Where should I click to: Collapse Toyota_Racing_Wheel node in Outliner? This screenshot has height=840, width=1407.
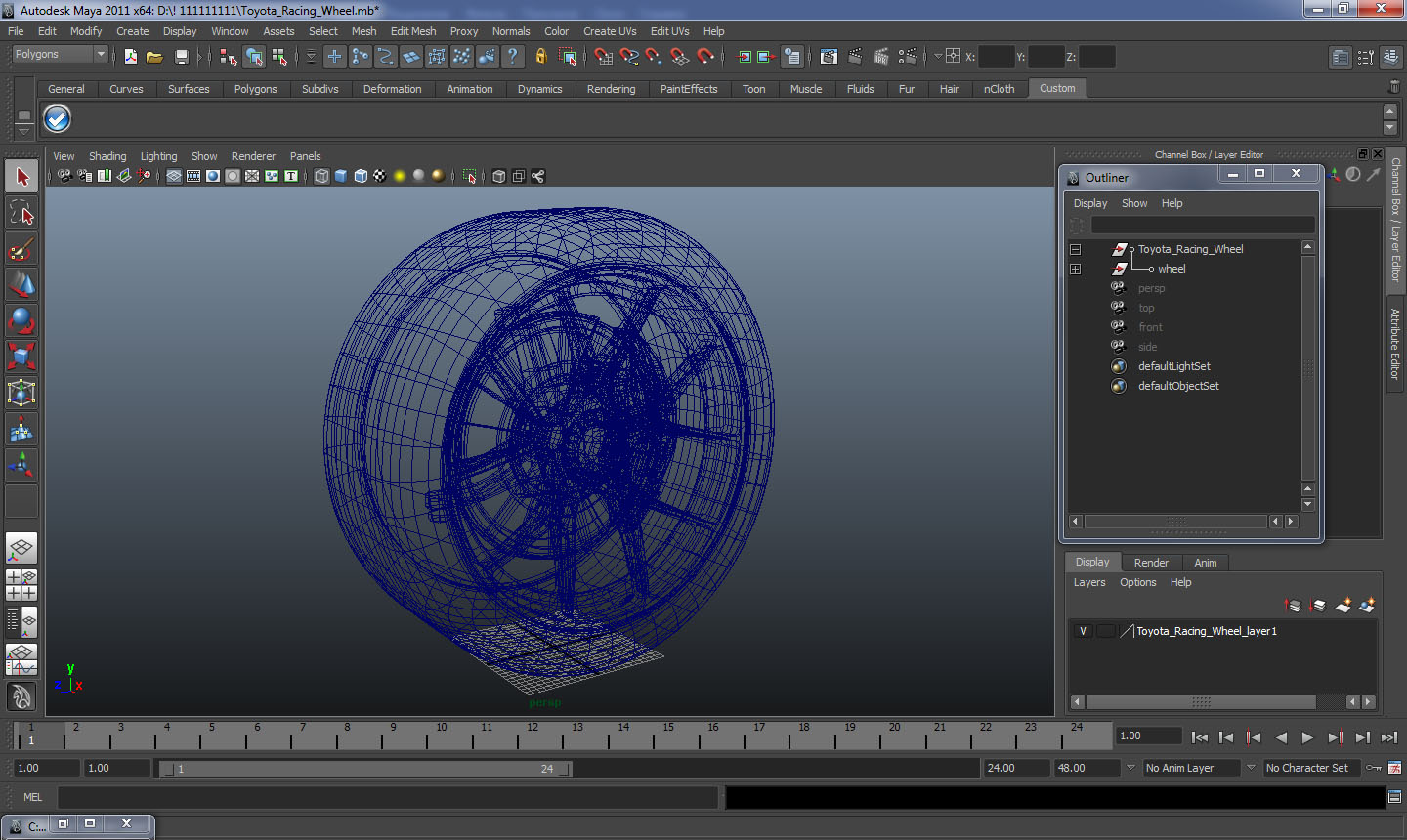pos(1075,249)
